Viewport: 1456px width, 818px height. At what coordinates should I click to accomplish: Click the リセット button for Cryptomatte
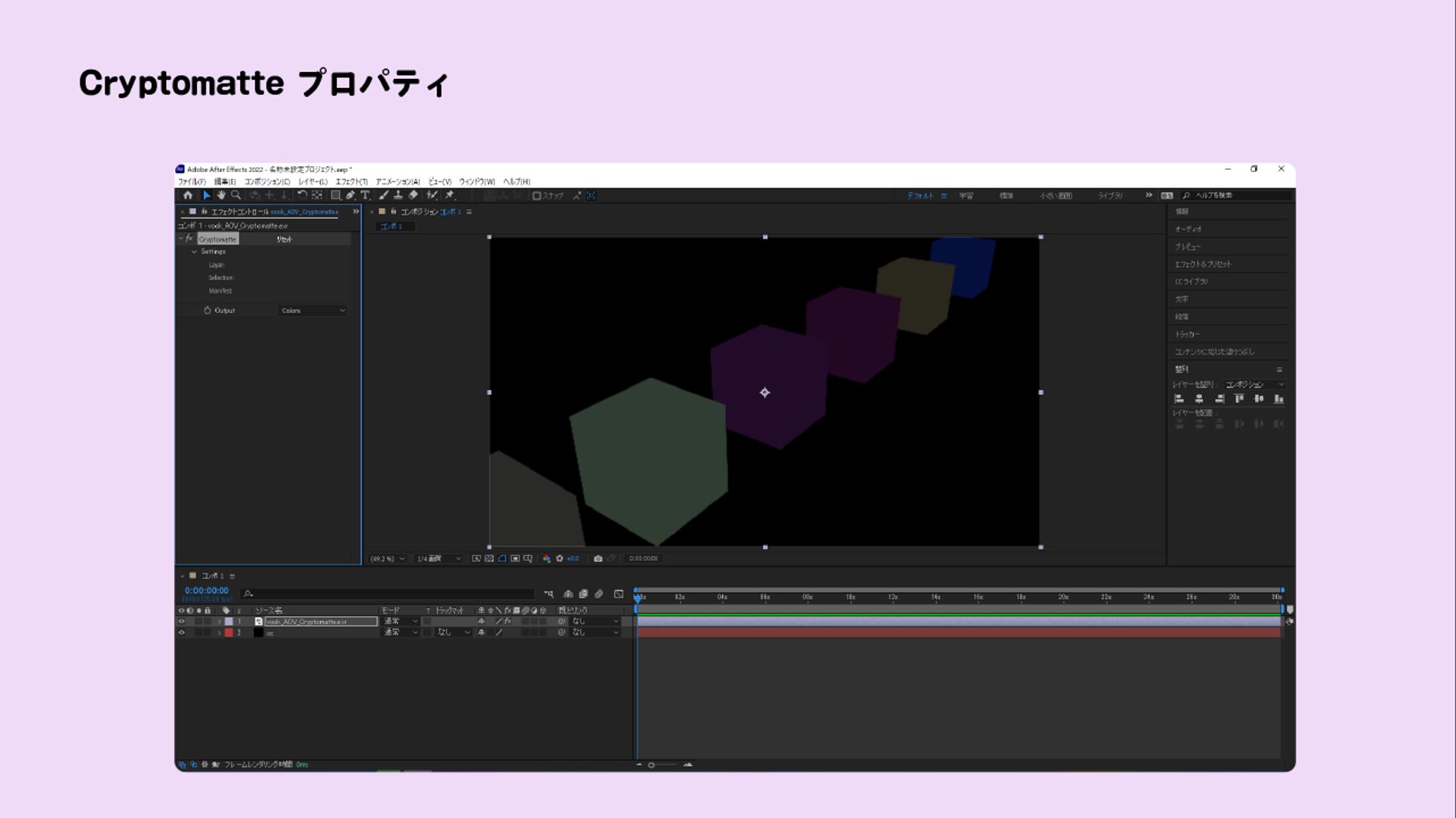click(283, 239)
